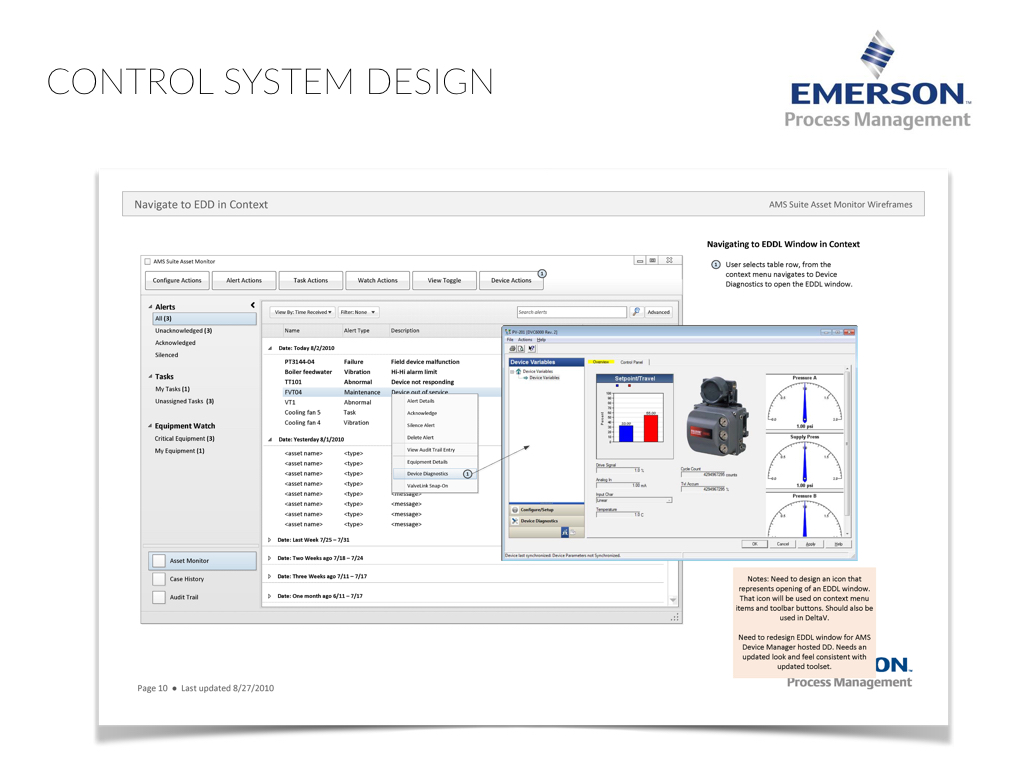Expand the Date: One month ago group

270,596
